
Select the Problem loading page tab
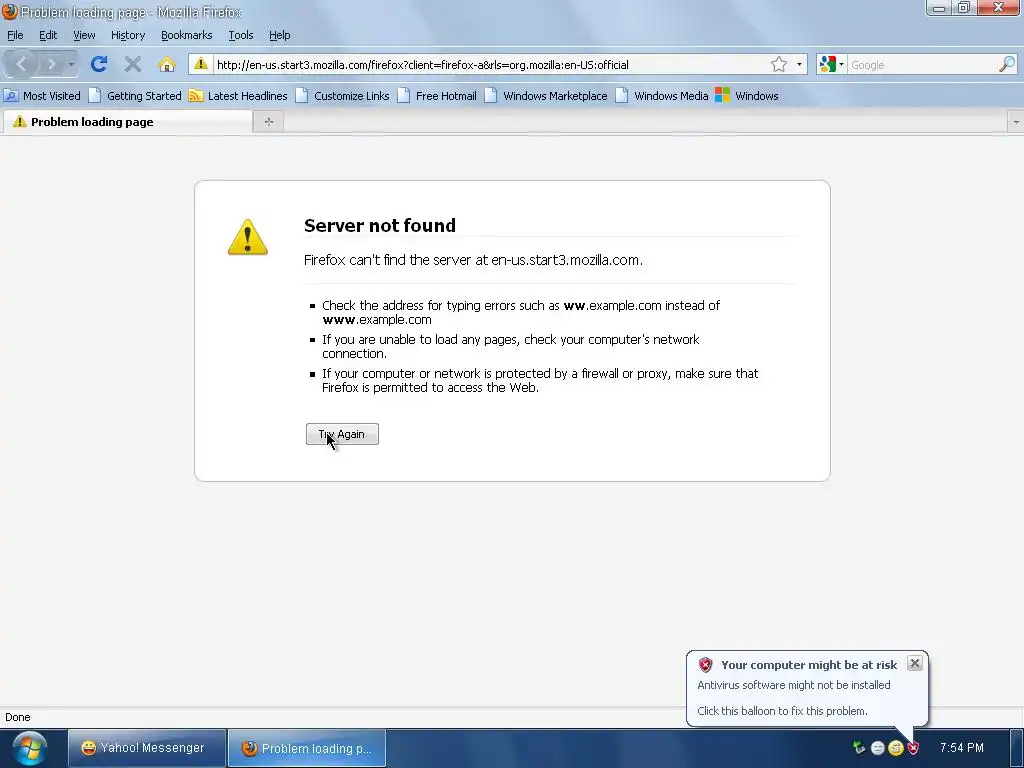(127, 121)
